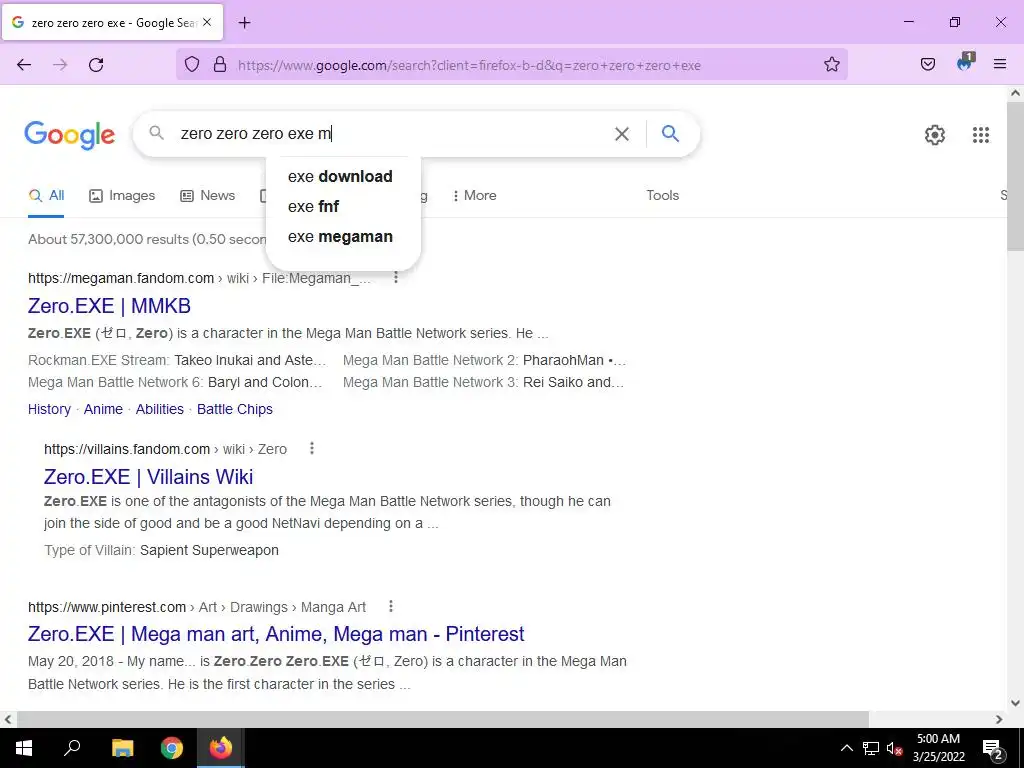Click the 'PharaohMan' text
Screen dimensions: 1024x768
563,360
